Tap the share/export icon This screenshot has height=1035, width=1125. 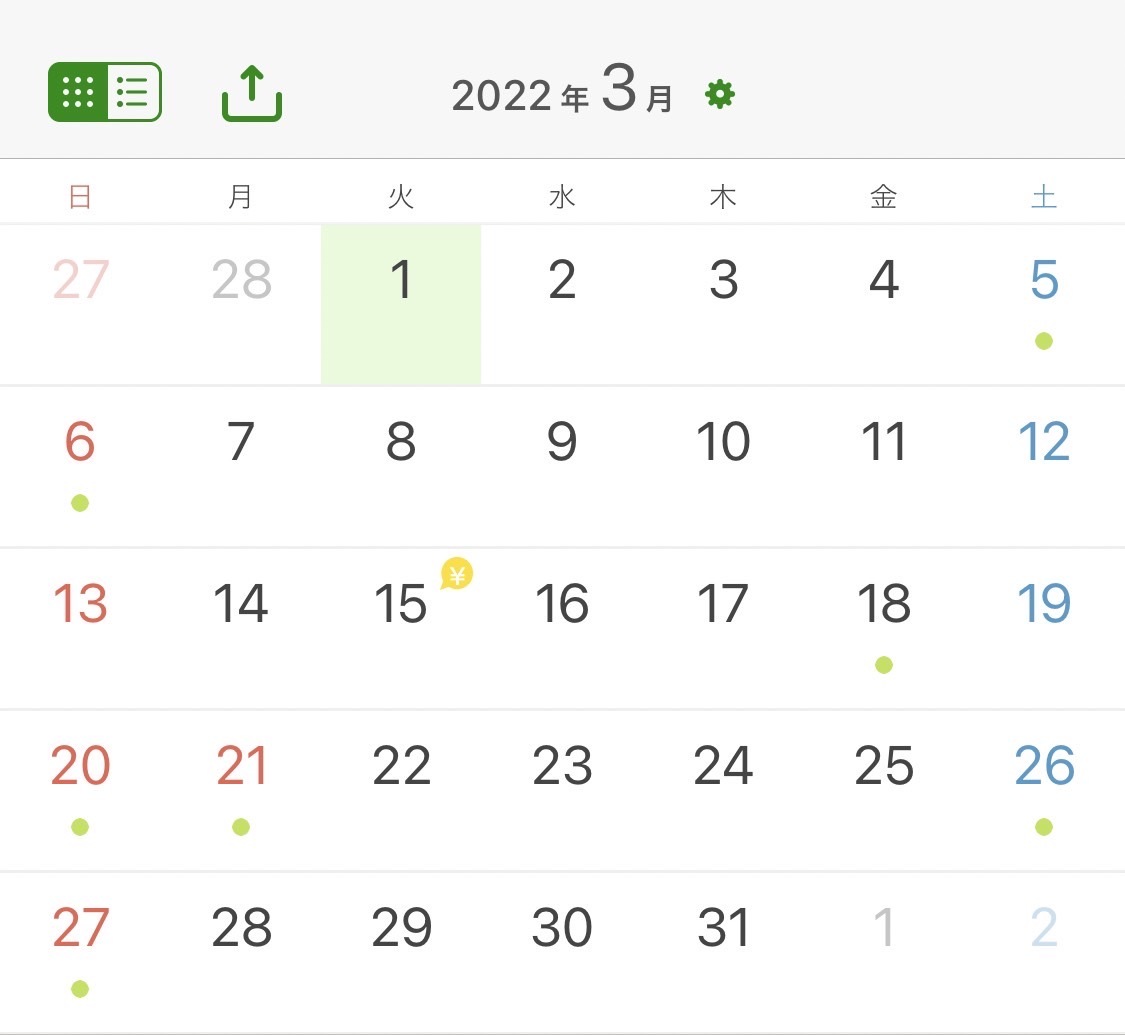tap(252, 93)
